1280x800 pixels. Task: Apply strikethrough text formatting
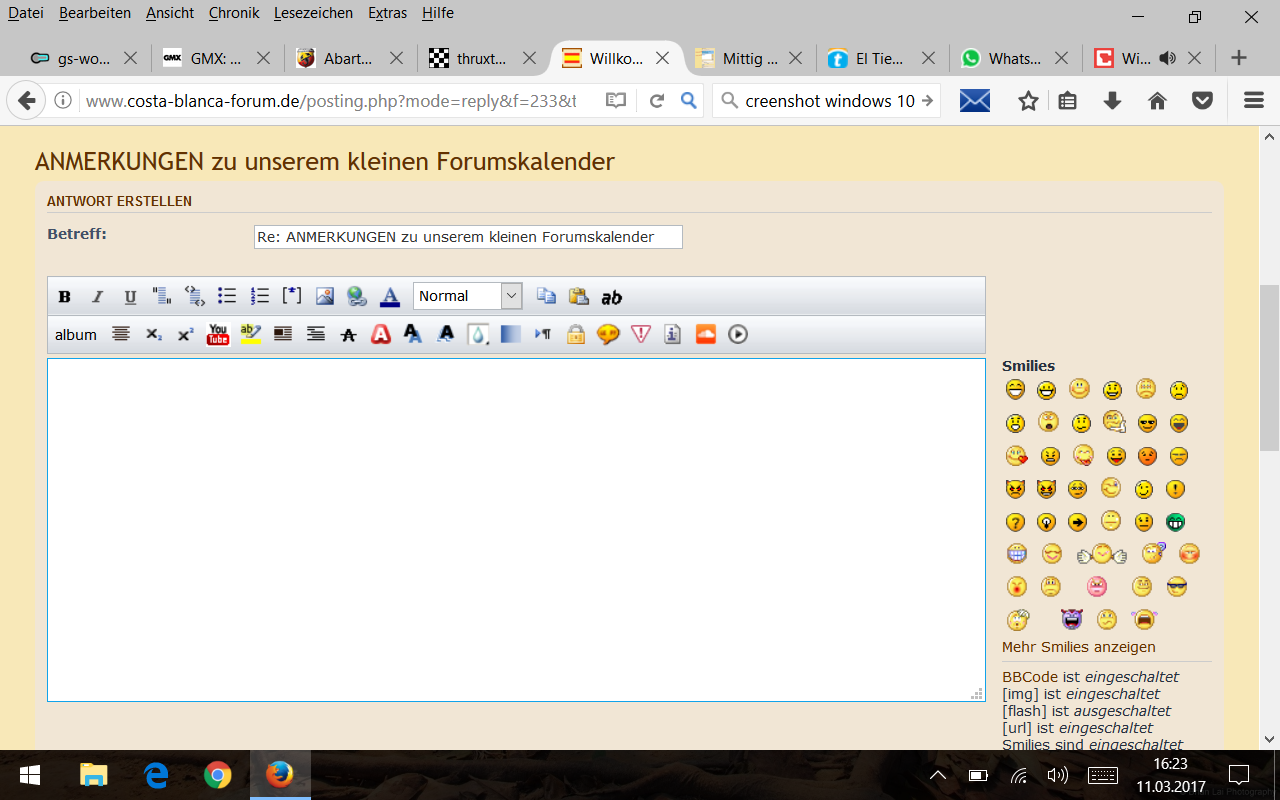[x=348, y=334]
